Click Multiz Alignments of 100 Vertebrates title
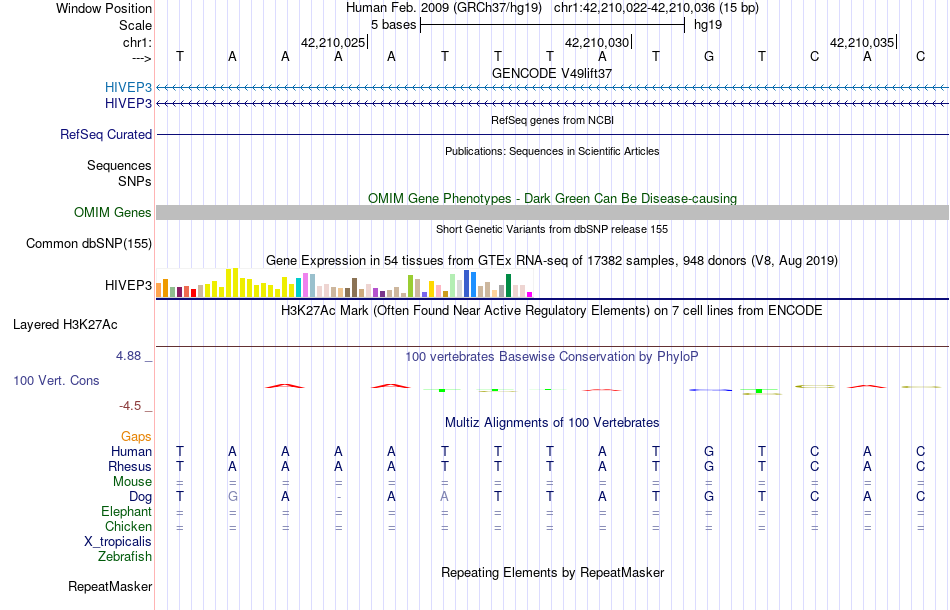The height and width of the screenshot is (610, 950). point(552,422)
